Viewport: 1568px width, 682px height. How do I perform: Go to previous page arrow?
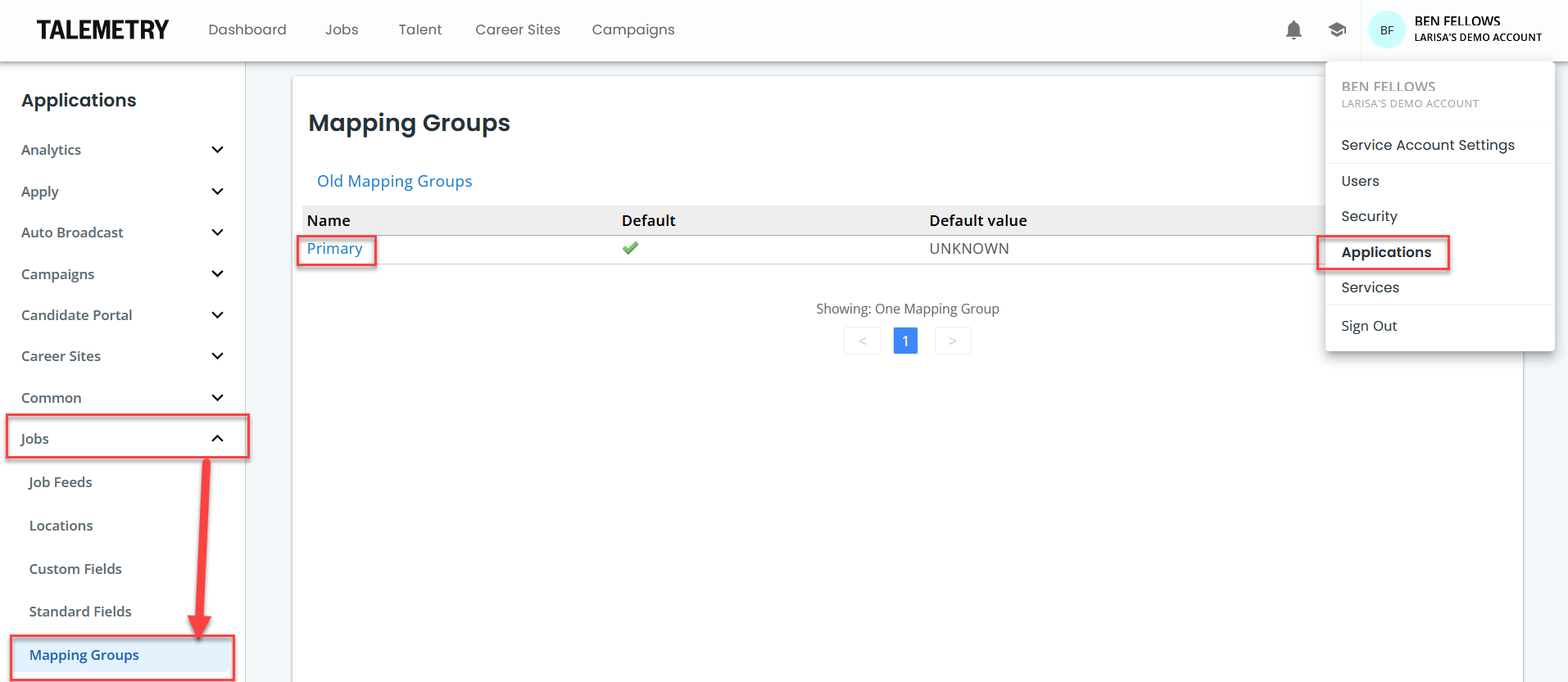[x=862, y=341]
